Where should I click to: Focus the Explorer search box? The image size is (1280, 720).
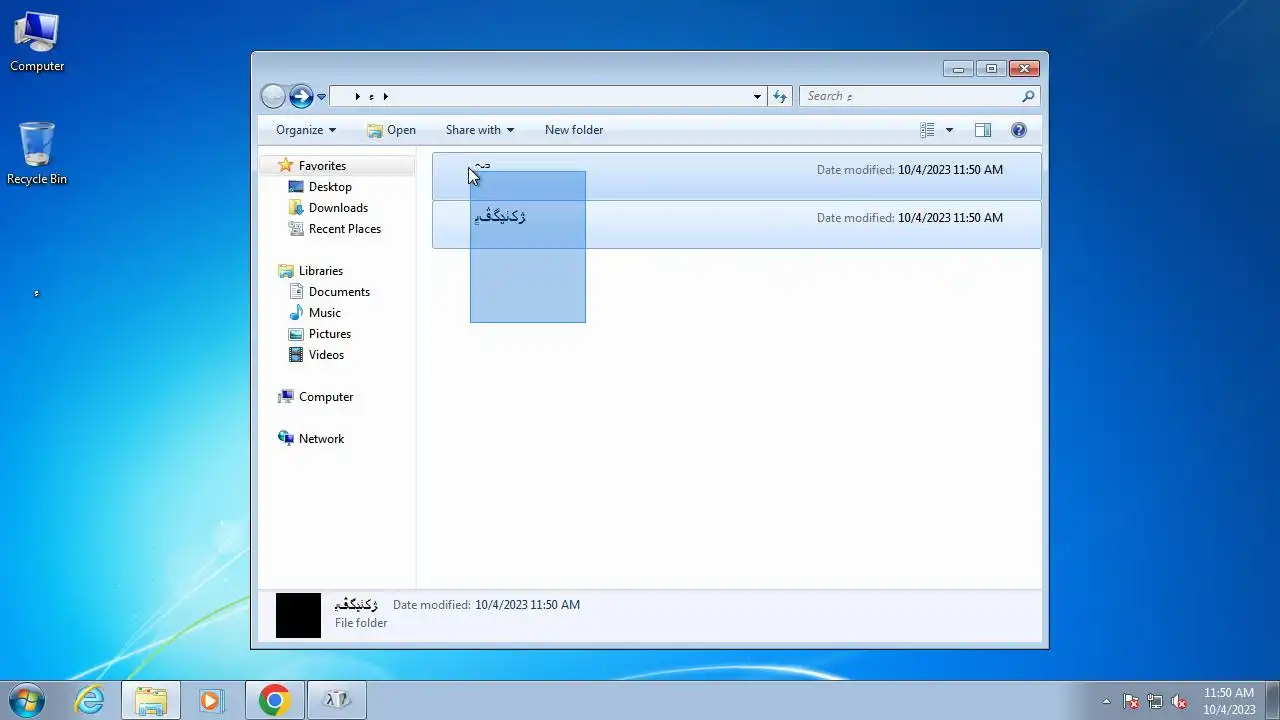click(909, 96)
